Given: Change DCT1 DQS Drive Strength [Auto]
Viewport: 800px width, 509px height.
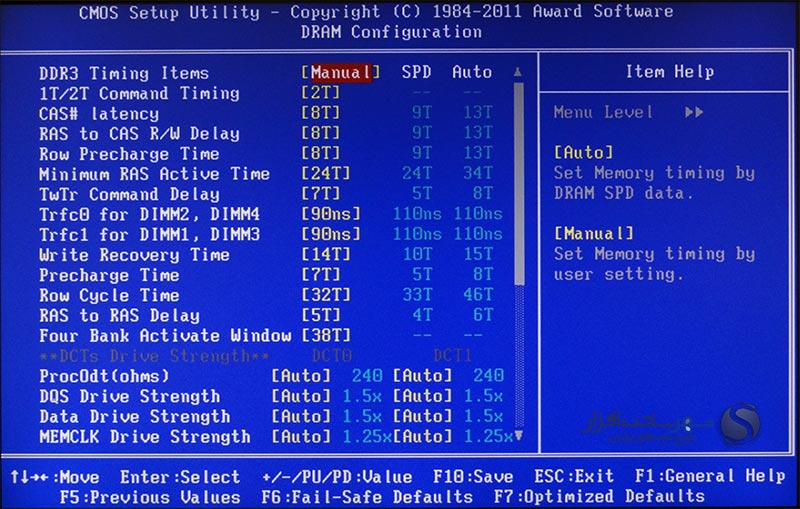Looking at the screenshot, I should pyautogui.click(x=422, y=396).
